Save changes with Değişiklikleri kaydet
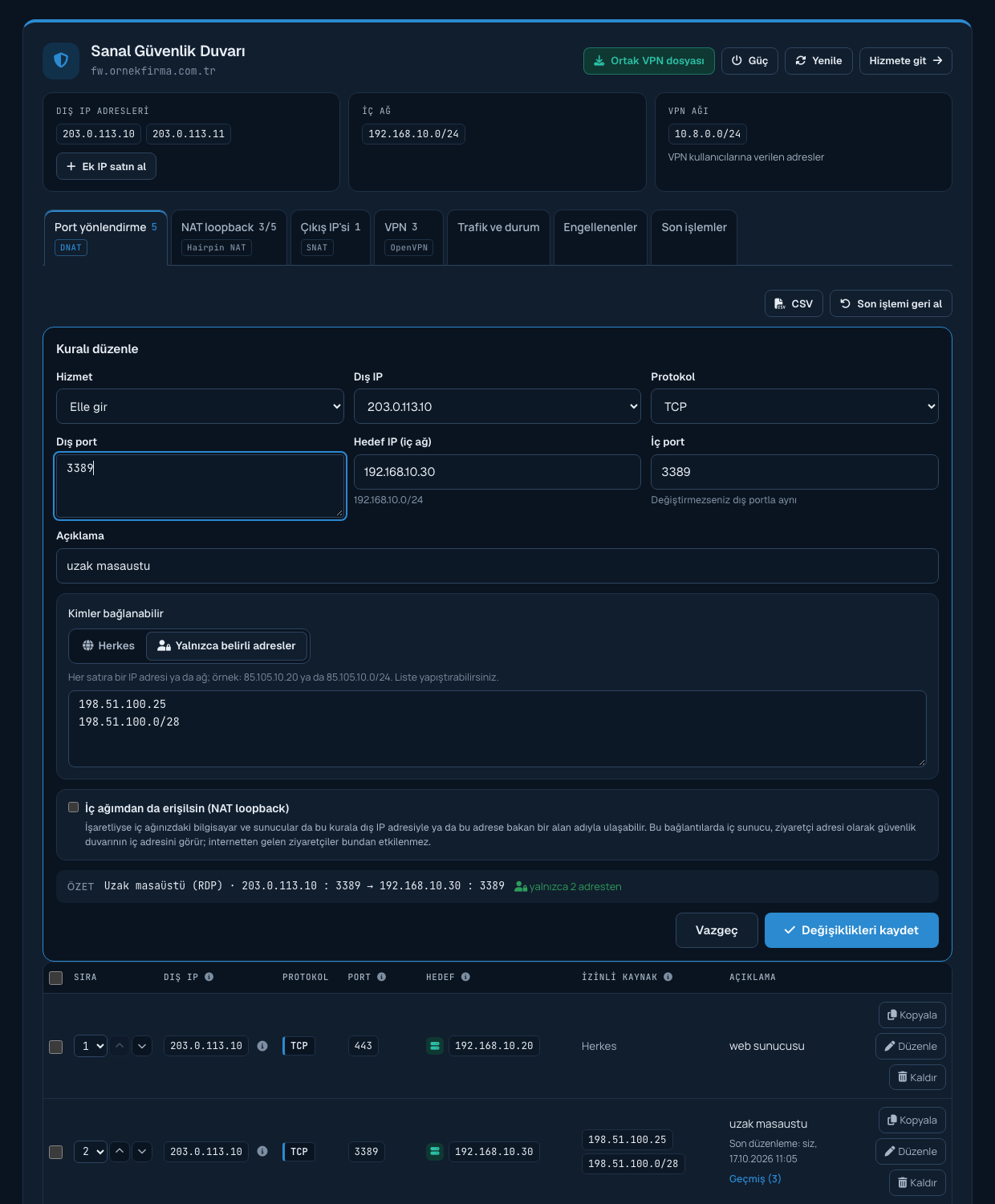The height and width of the screenshot is (1204, 995). click(x=851, y=930)
